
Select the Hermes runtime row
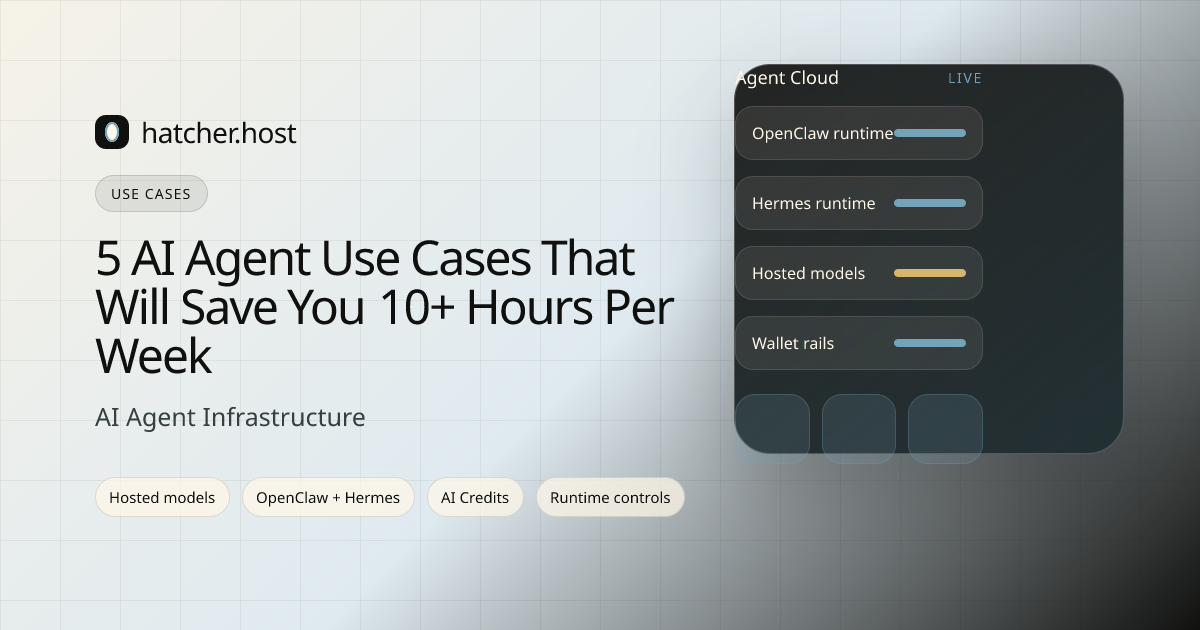pyautogui.click(x=859, y=203)
